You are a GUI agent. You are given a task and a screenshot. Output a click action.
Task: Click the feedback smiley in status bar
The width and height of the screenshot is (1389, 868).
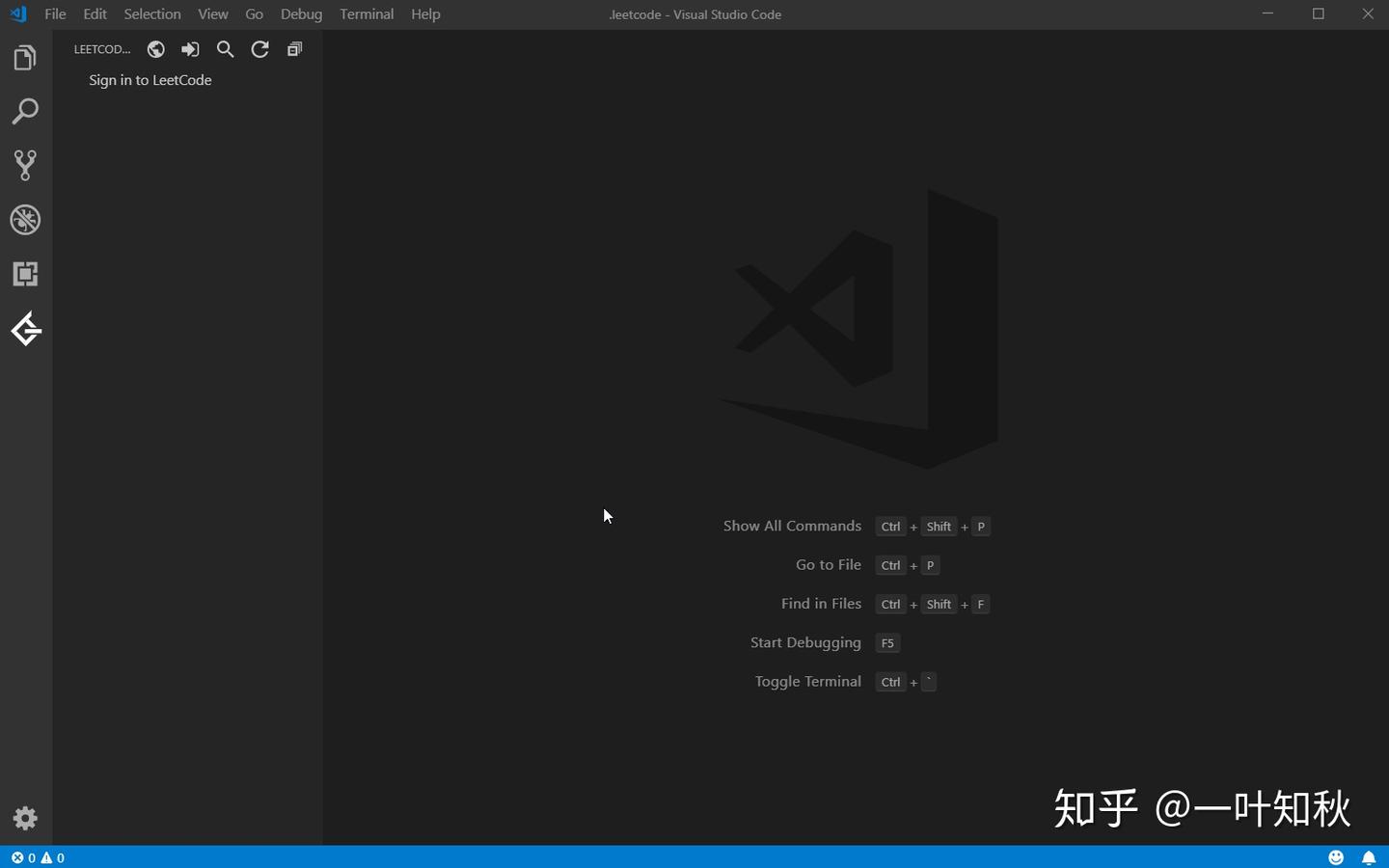click(1336, 857)
